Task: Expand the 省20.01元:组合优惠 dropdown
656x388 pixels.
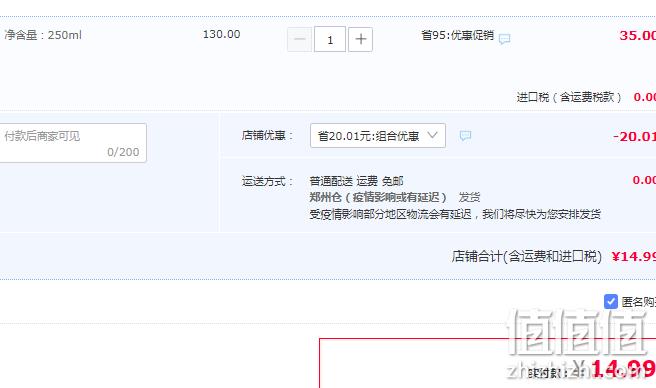Action: point(378,136)
